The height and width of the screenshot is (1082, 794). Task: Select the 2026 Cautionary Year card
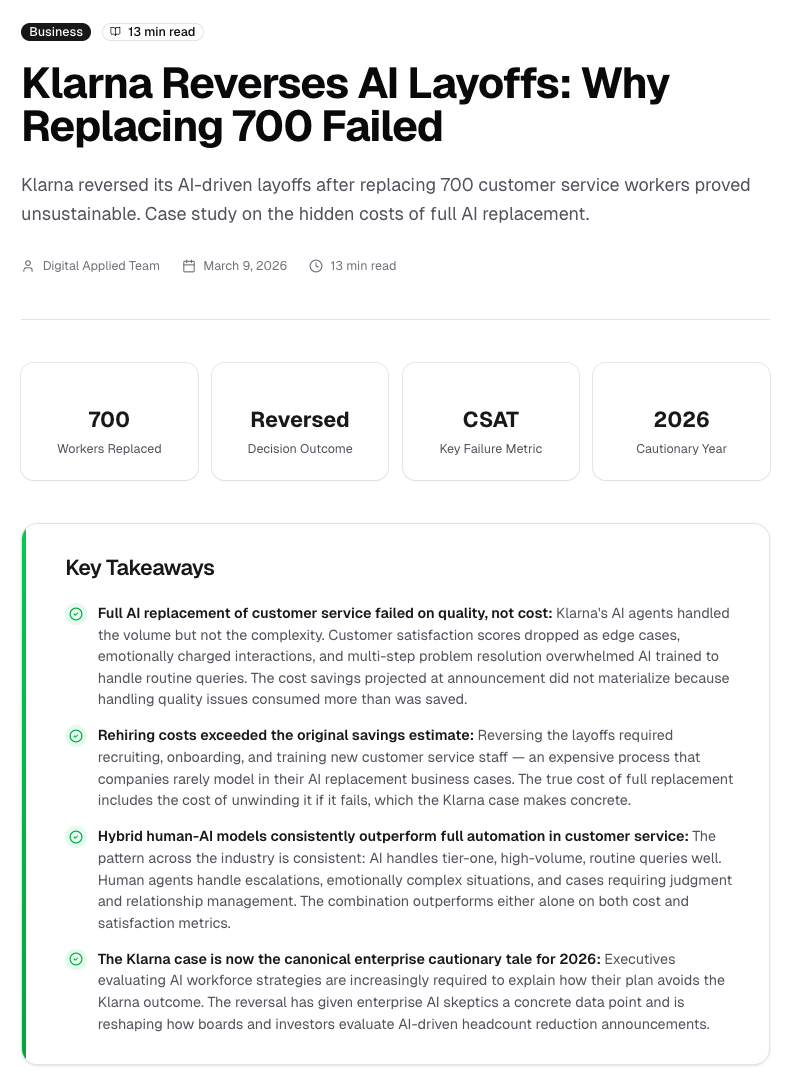(x=682, y=422)
